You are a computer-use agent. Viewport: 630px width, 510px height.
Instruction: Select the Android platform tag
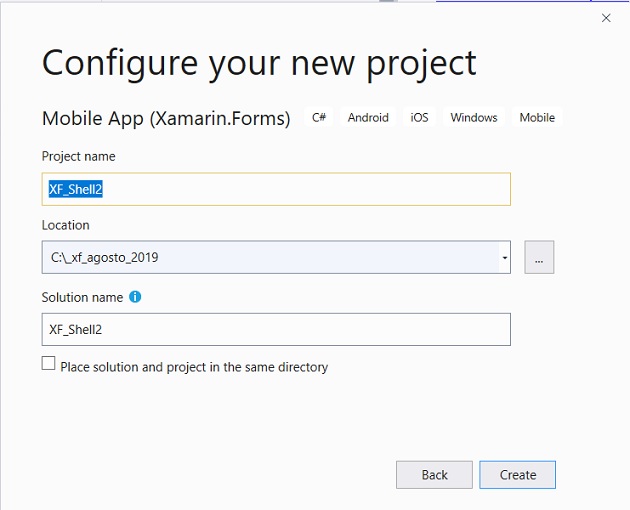[x=368, y=117]
